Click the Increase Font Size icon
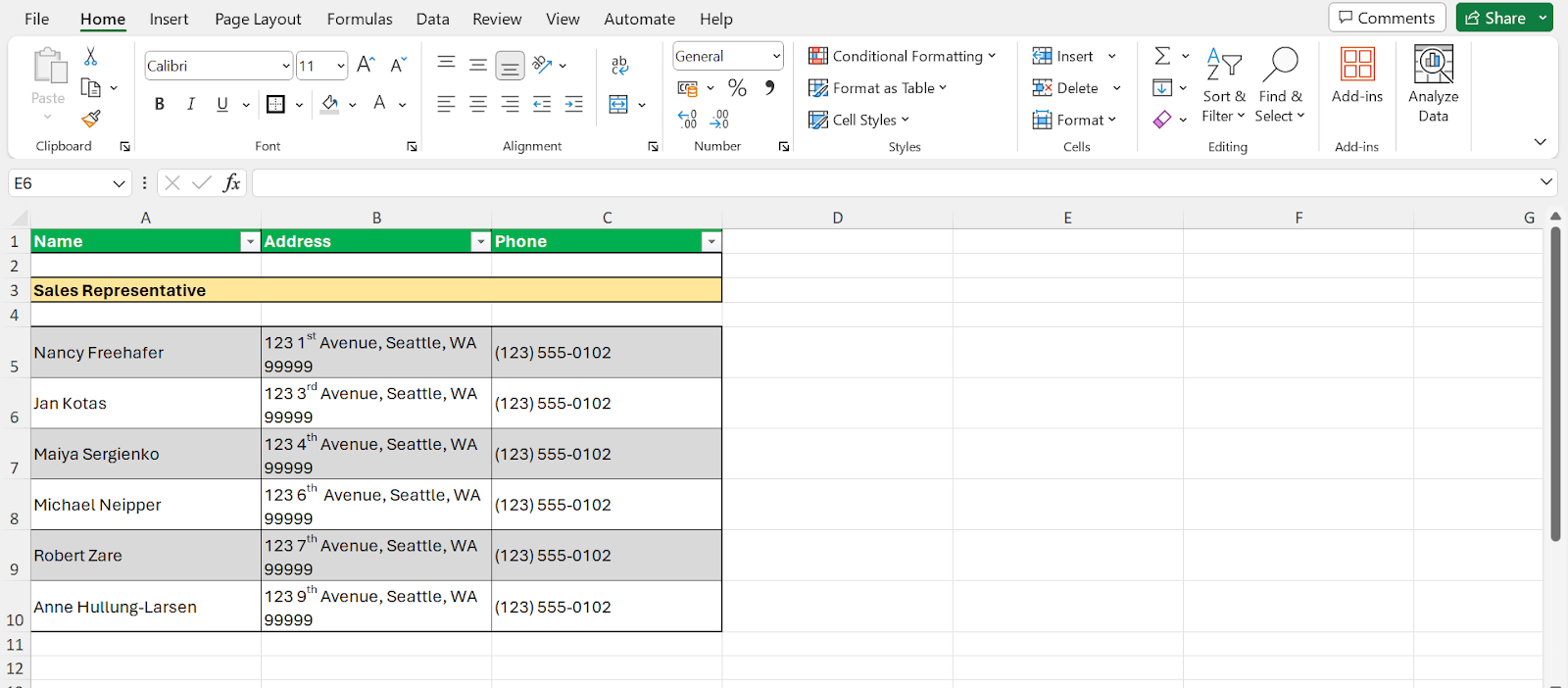The image size is (1568, 688). 366,65
